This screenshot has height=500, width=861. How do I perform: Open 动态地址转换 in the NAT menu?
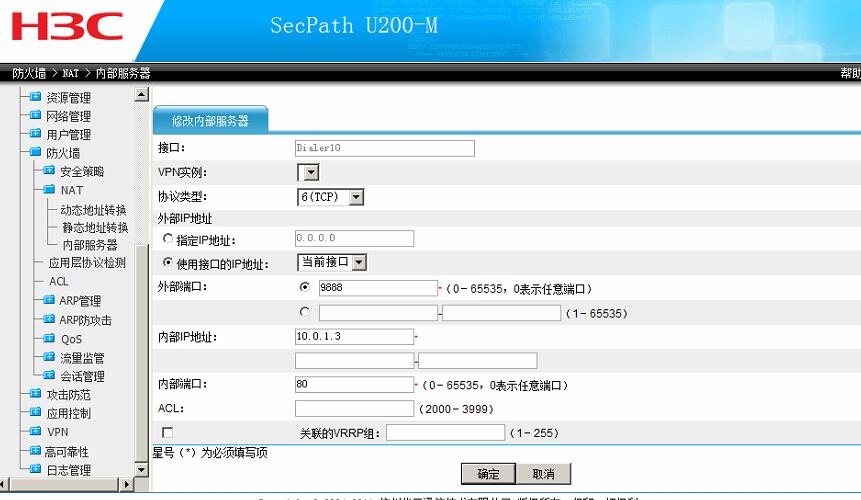(93, 210)
